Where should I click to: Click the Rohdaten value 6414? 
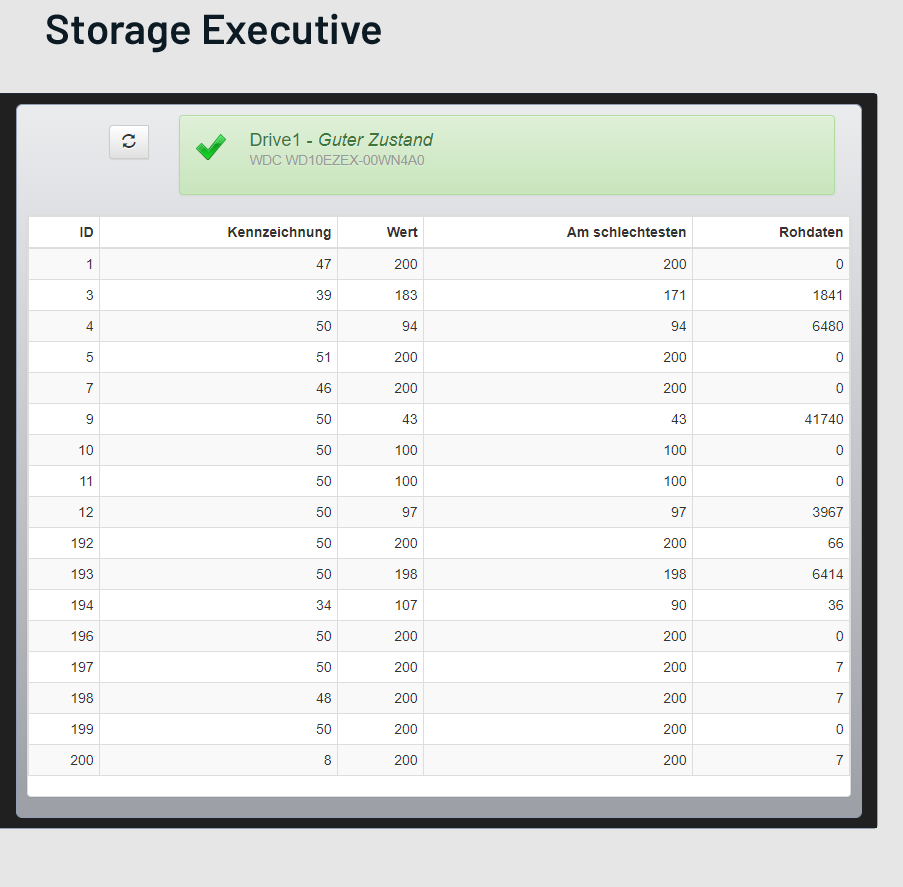(x=828, y=574)
